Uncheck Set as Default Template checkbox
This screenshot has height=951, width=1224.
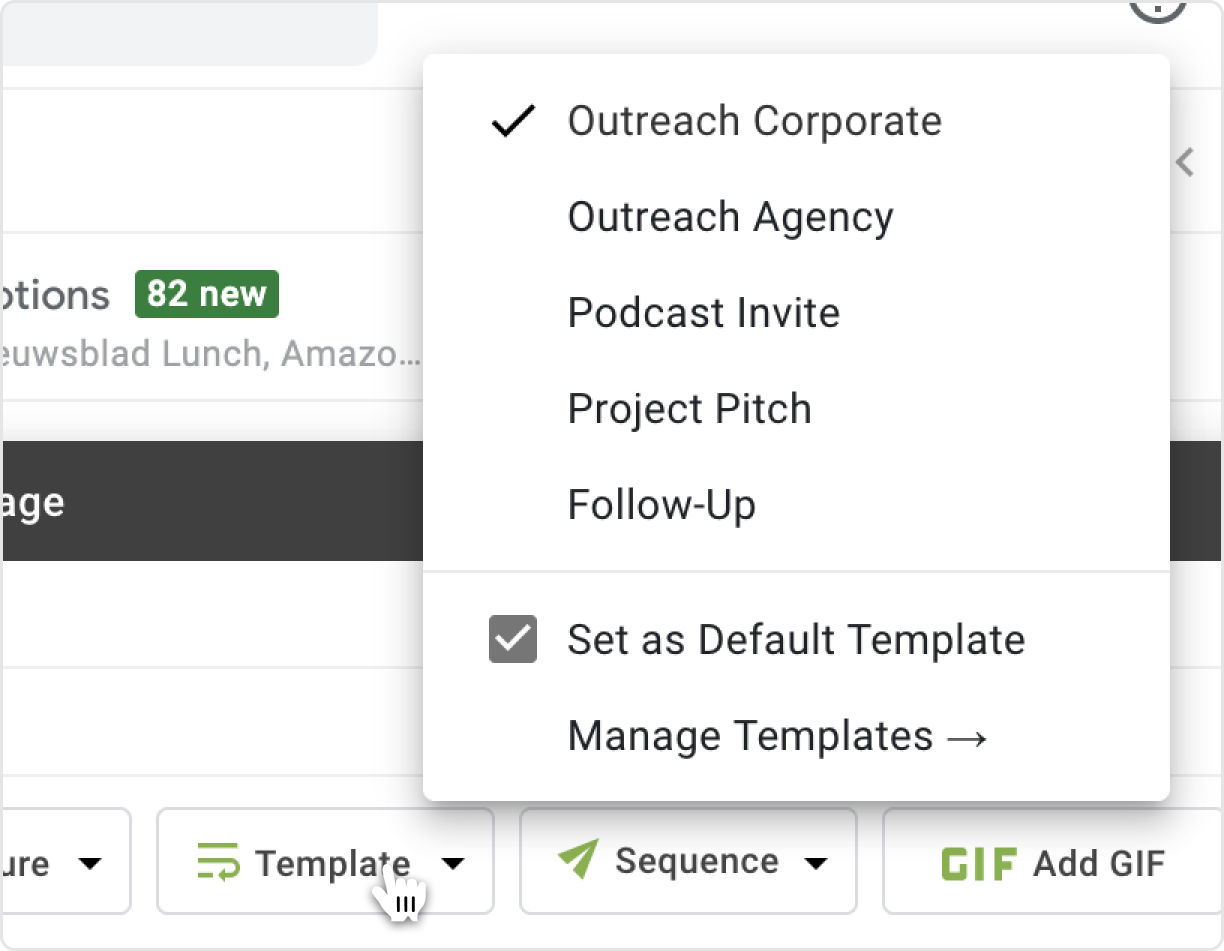click(x=513, y=640)
